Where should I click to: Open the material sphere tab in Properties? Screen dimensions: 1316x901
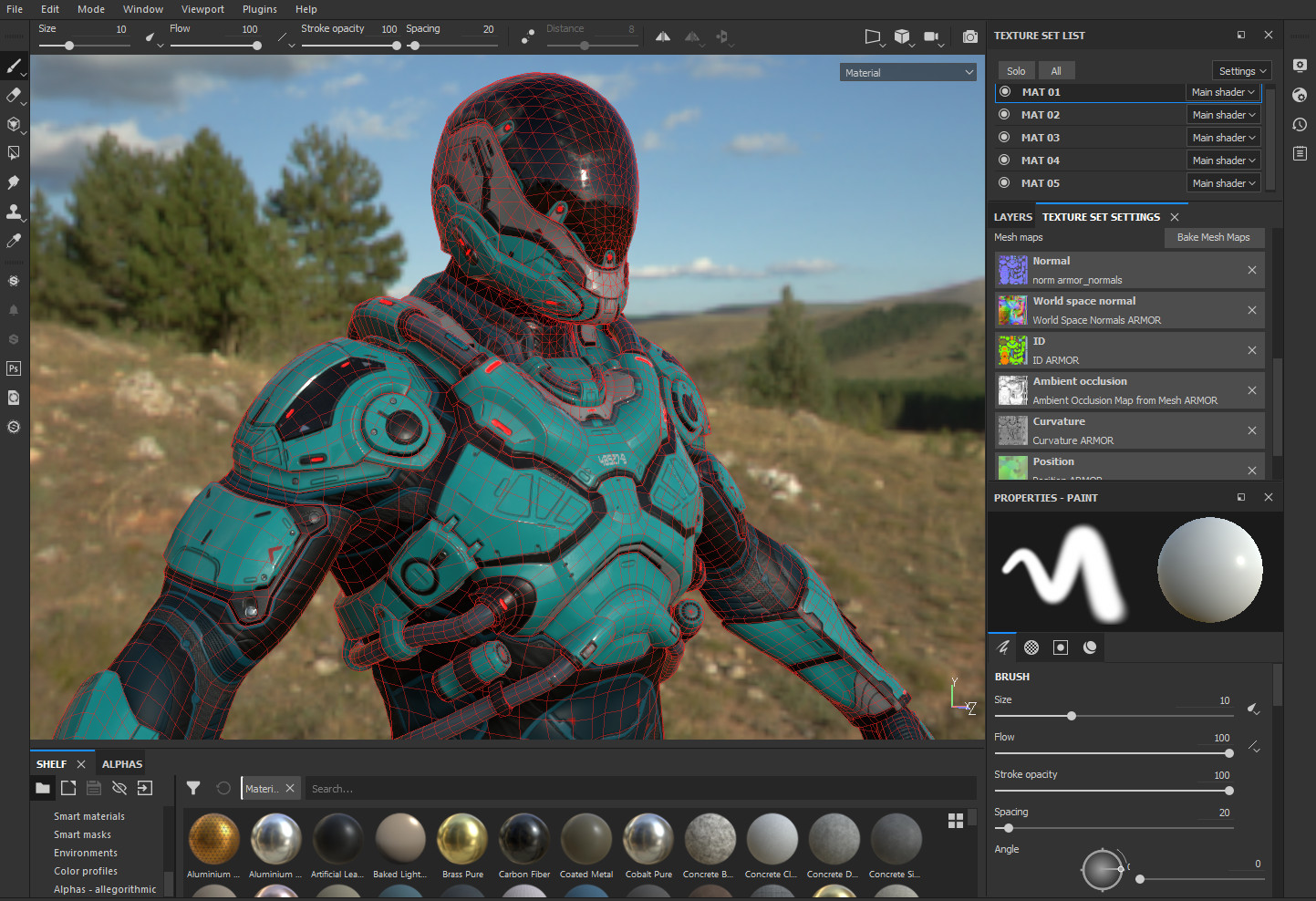coord(1090,647)
